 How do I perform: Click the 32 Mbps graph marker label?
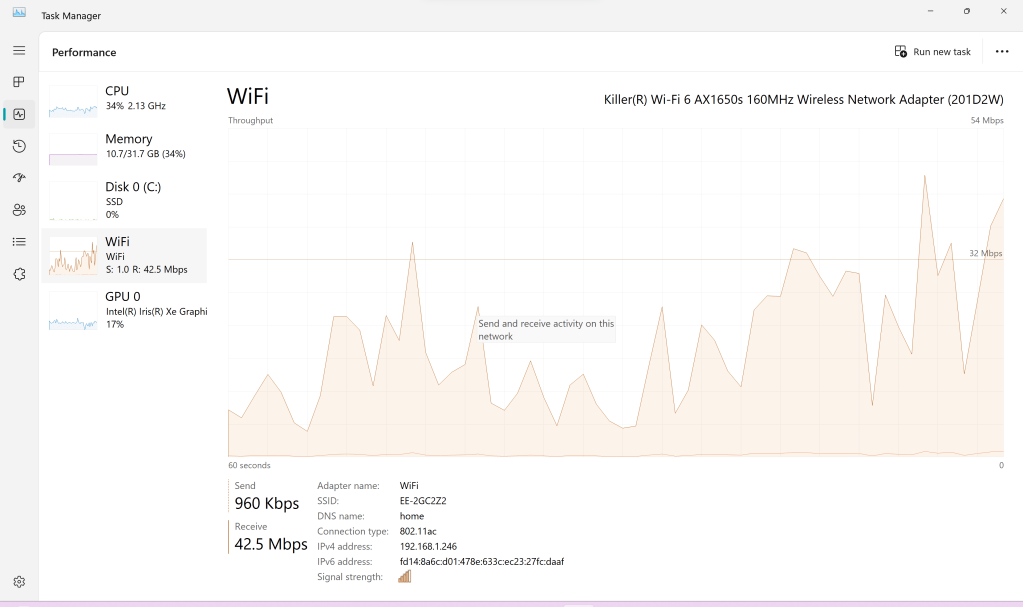(x=985, y=253)
